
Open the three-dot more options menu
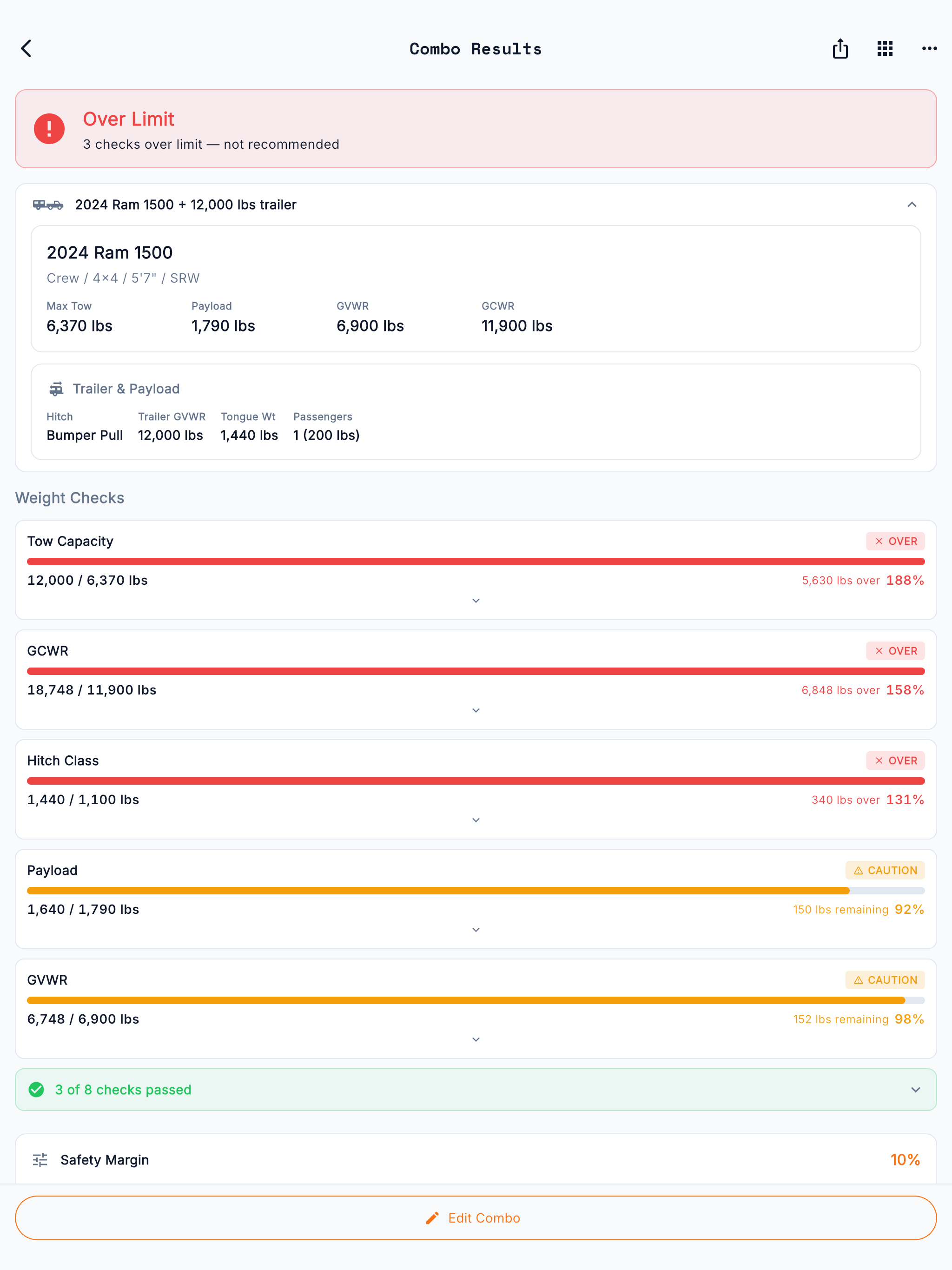click(x=929, y=49)
